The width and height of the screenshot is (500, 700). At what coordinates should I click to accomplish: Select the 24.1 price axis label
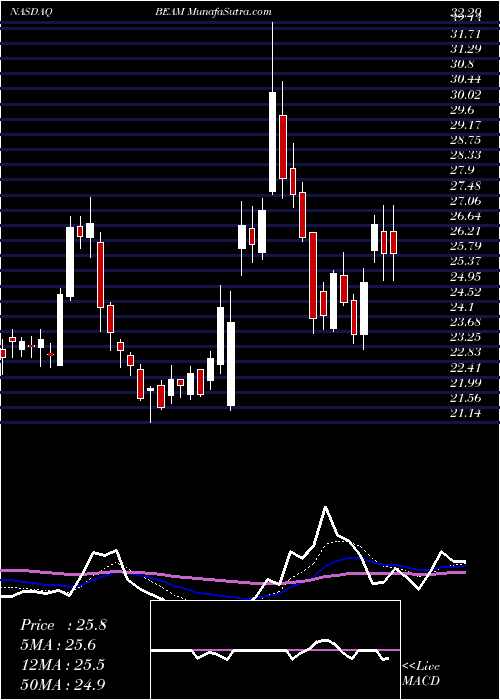pyautogui.click(x=462, y=307)
